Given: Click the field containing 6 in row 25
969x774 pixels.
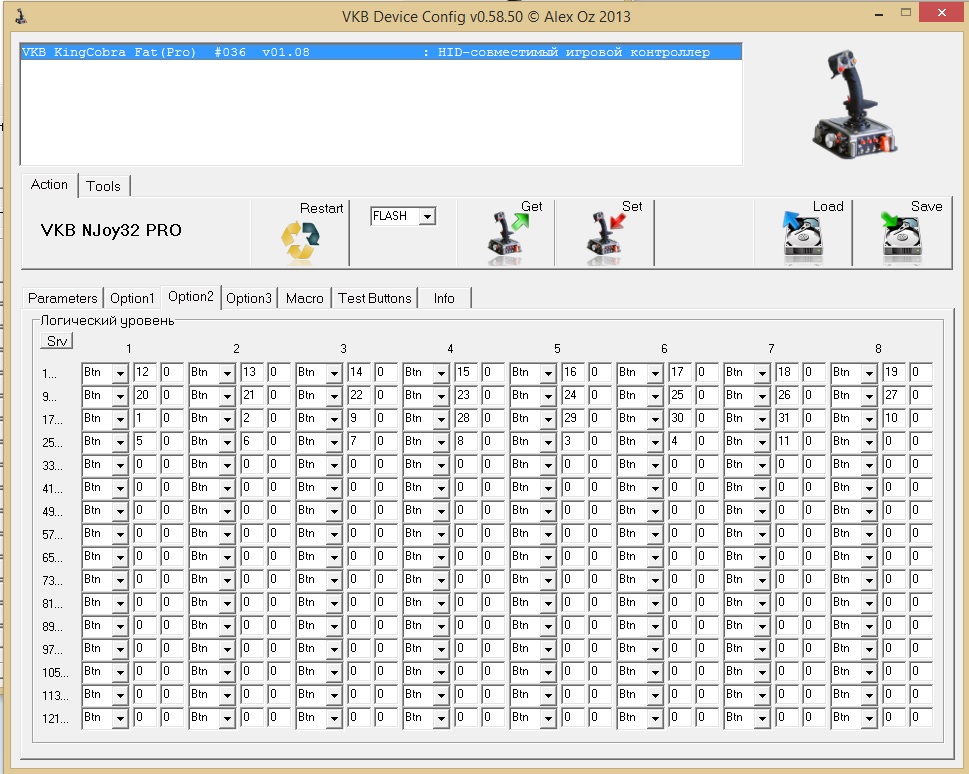Looking at the screenshot, I should [252, 441].
